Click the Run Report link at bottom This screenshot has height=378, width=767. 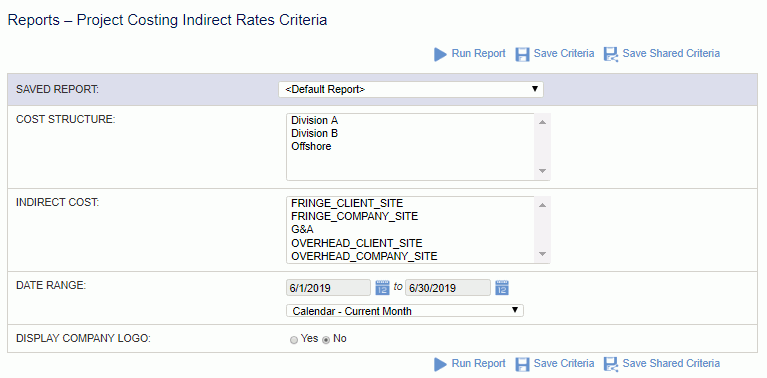478,363
